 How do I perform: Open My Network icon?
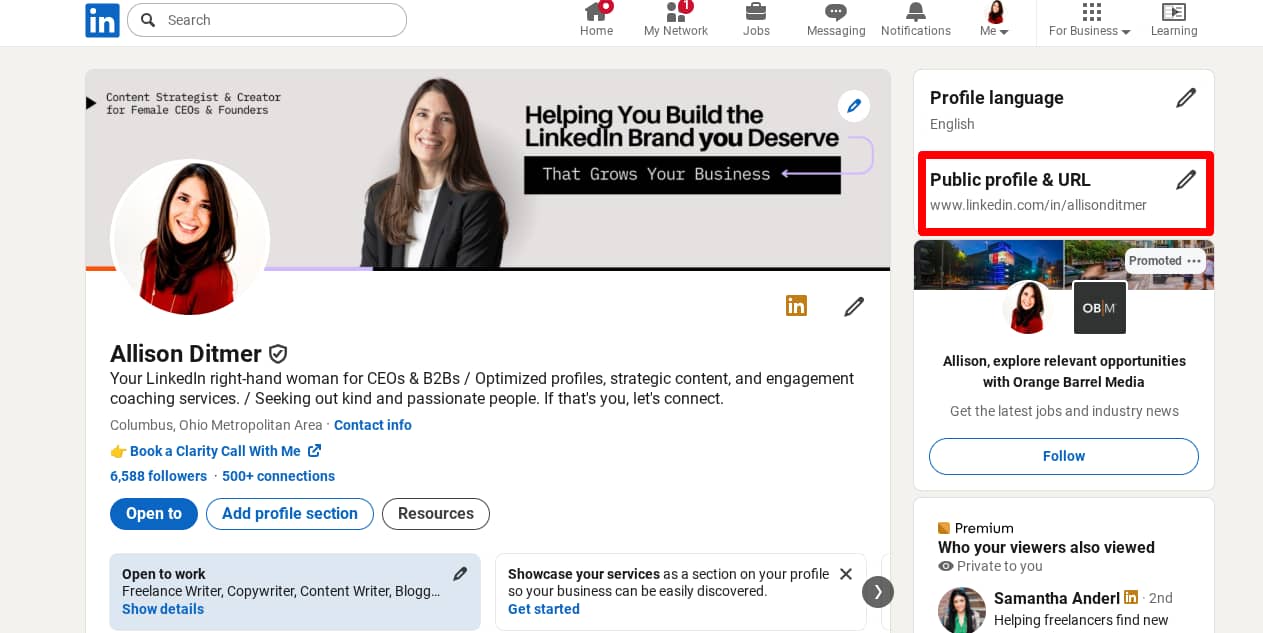(x=675, y=13)
